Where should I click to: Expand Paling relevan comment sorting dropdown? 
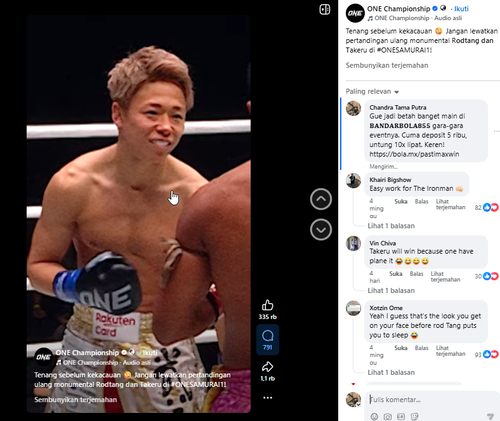pos(372,91)
